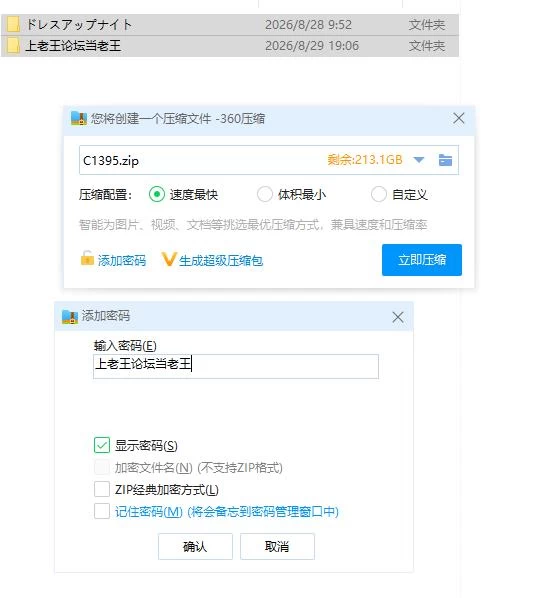Click the unlock padlock icon for 添加密码

87,258
